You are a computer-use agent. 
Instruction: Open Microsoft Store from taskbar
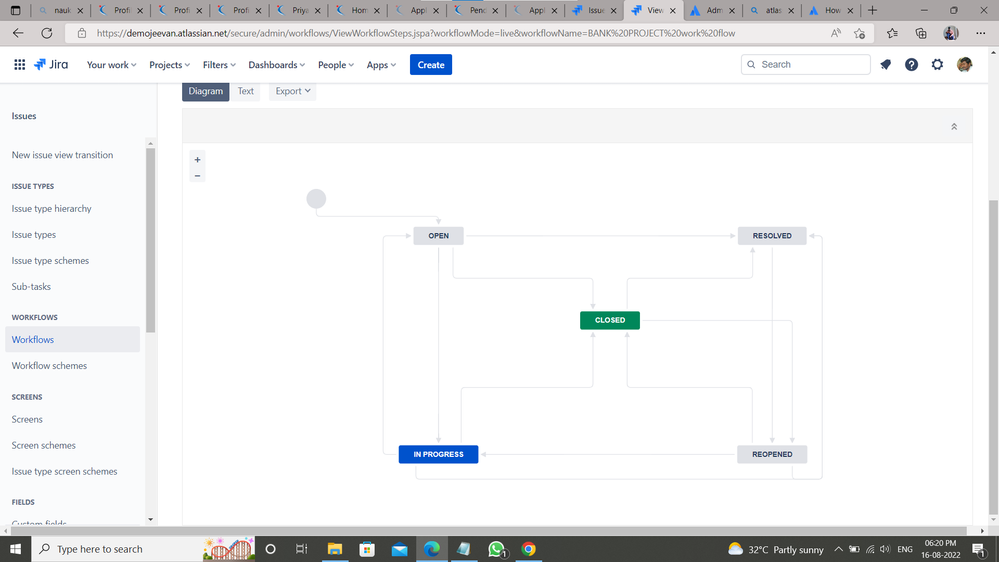click(x=367, y=549)
